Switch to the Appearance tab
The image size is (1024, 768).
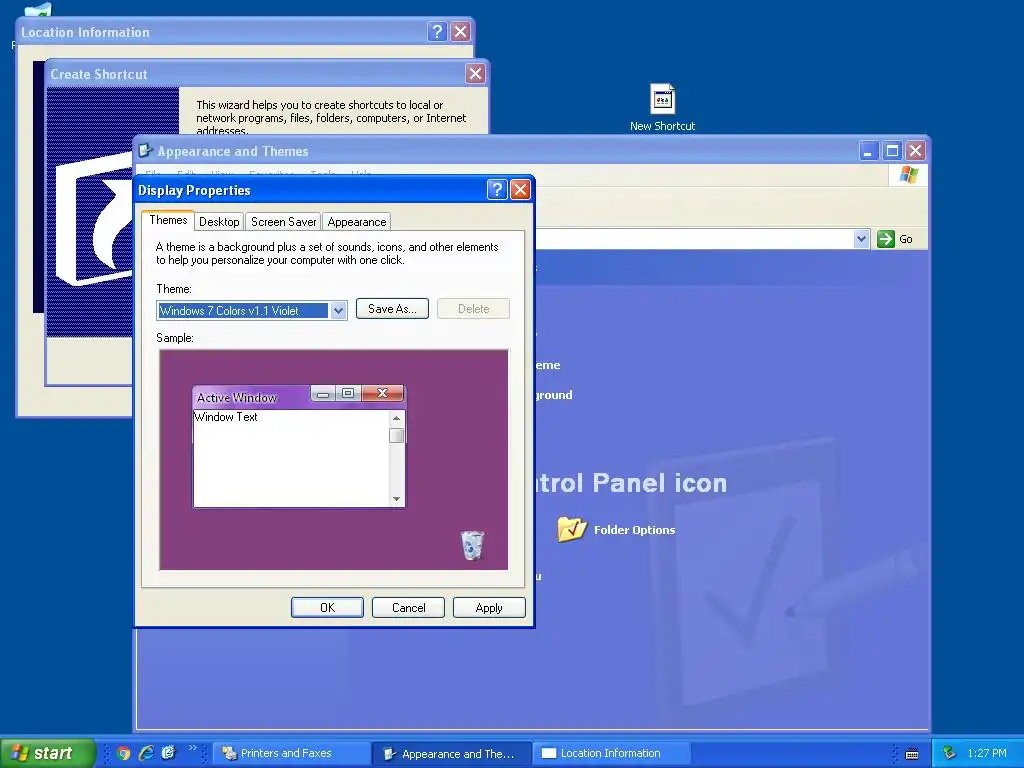coord(357,221)
